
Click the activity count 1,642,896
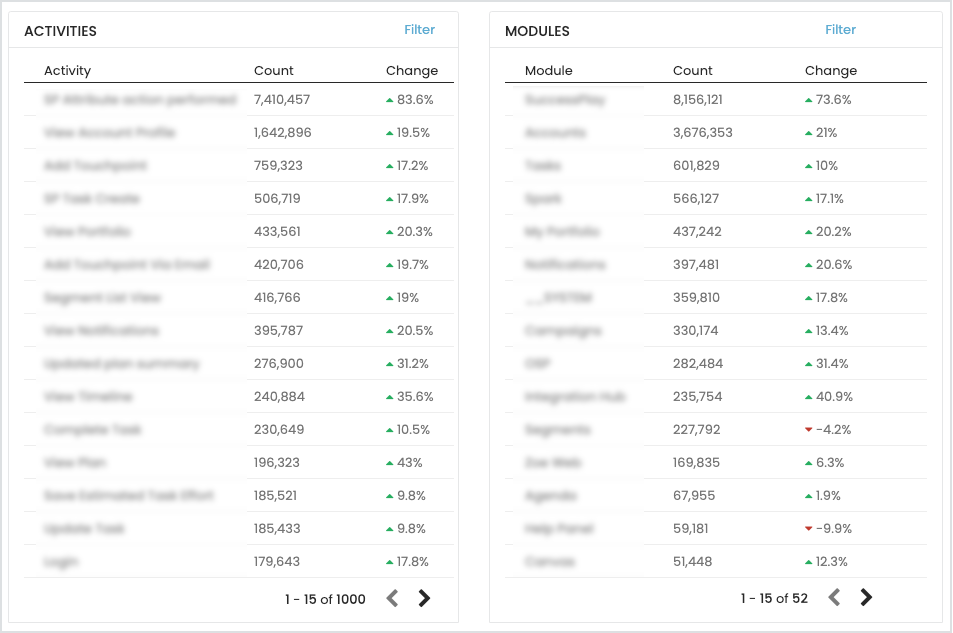pos(282,133)
